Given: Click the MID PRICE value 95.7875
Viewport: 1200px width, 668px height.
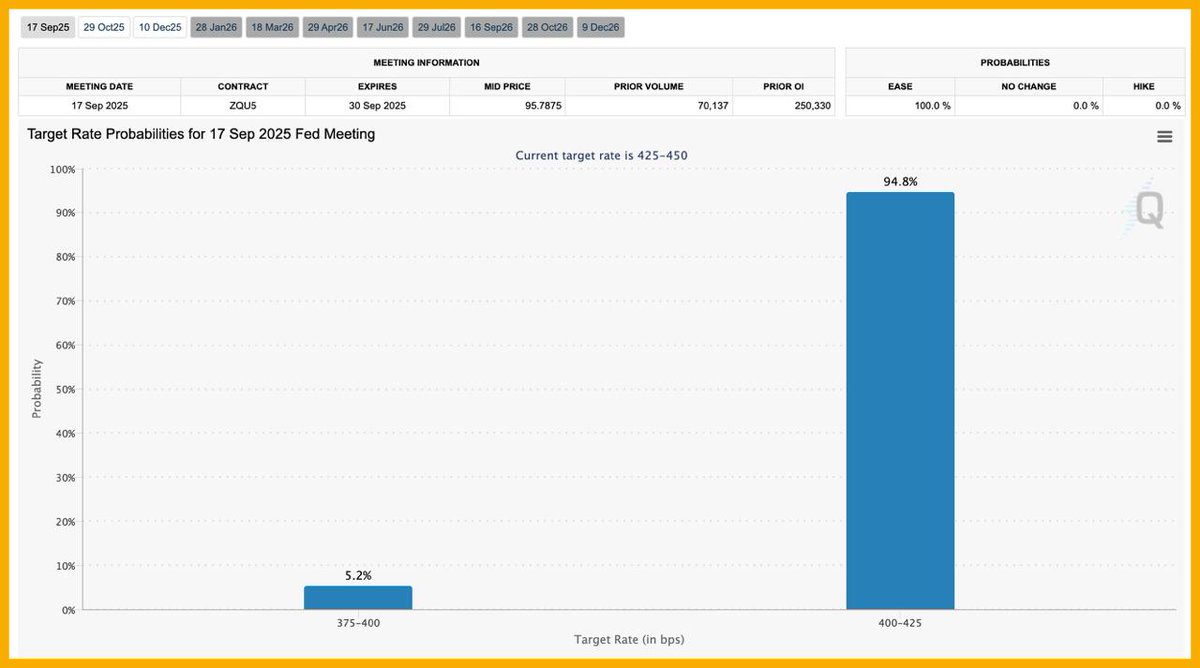Looking at the screenshot, I should [x=542, y=105].
